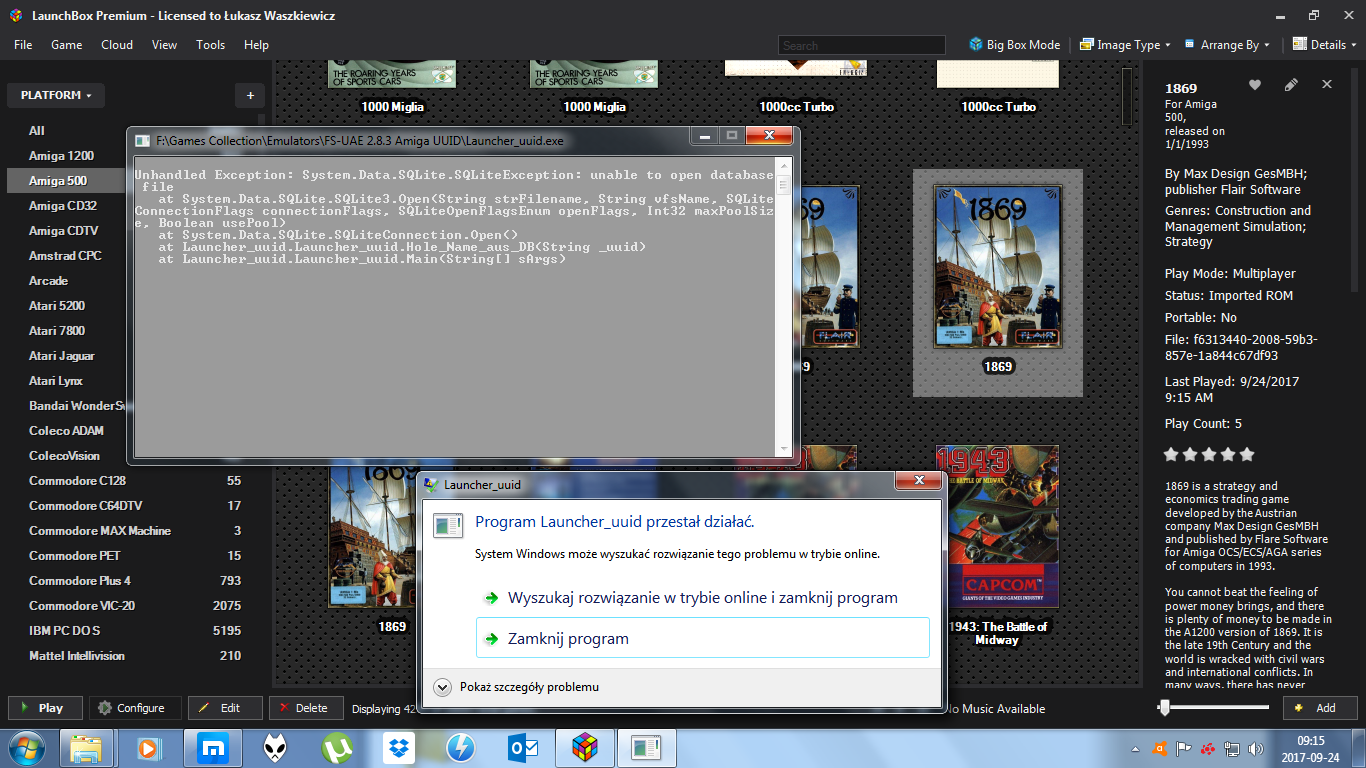This screenshot has height=768, width=1366.
Task: Open the Image Type dropdown
Action: coord(1125,45)
